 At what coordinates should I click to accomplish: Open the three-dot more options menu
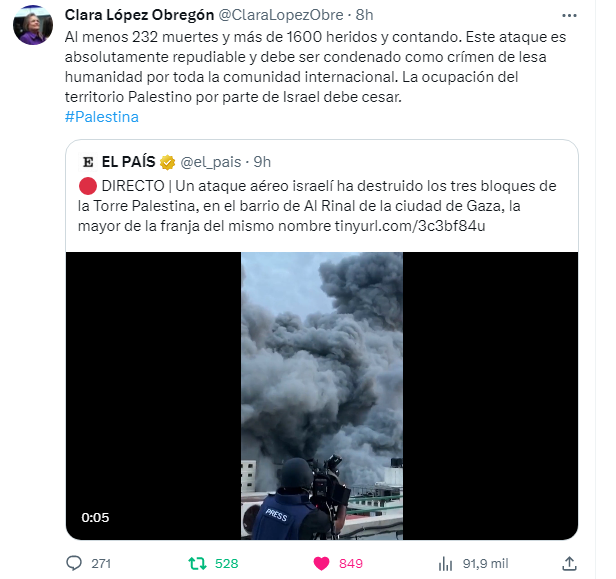(x=569, y=16)
